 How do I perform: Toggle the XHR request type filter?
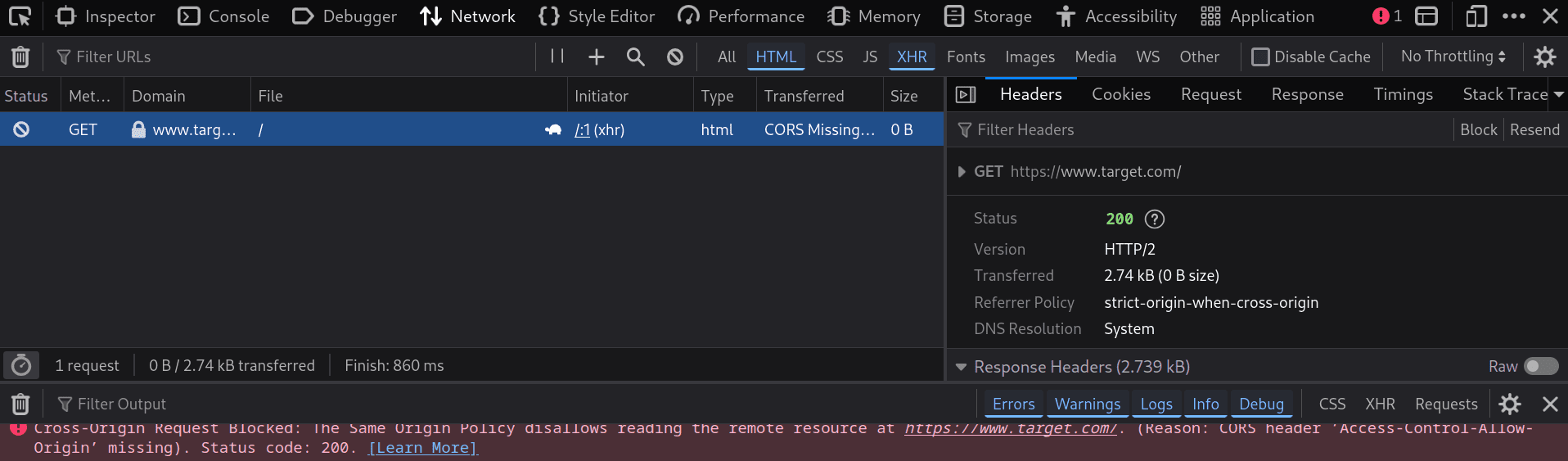(912, 56)
